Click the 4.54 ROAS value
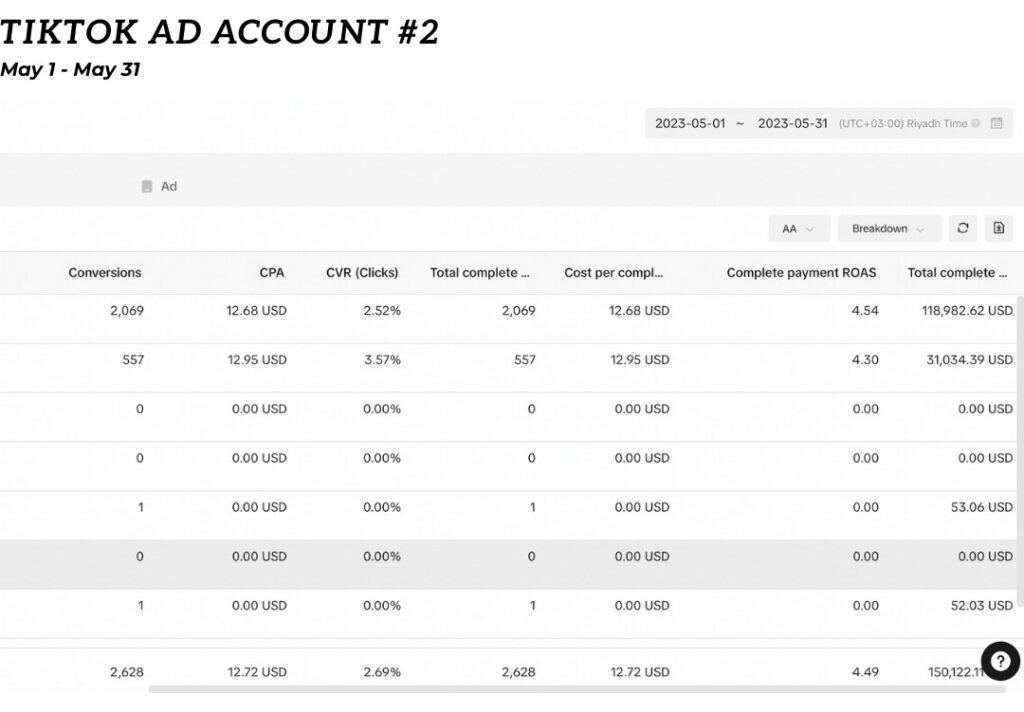 pos(865,311)
